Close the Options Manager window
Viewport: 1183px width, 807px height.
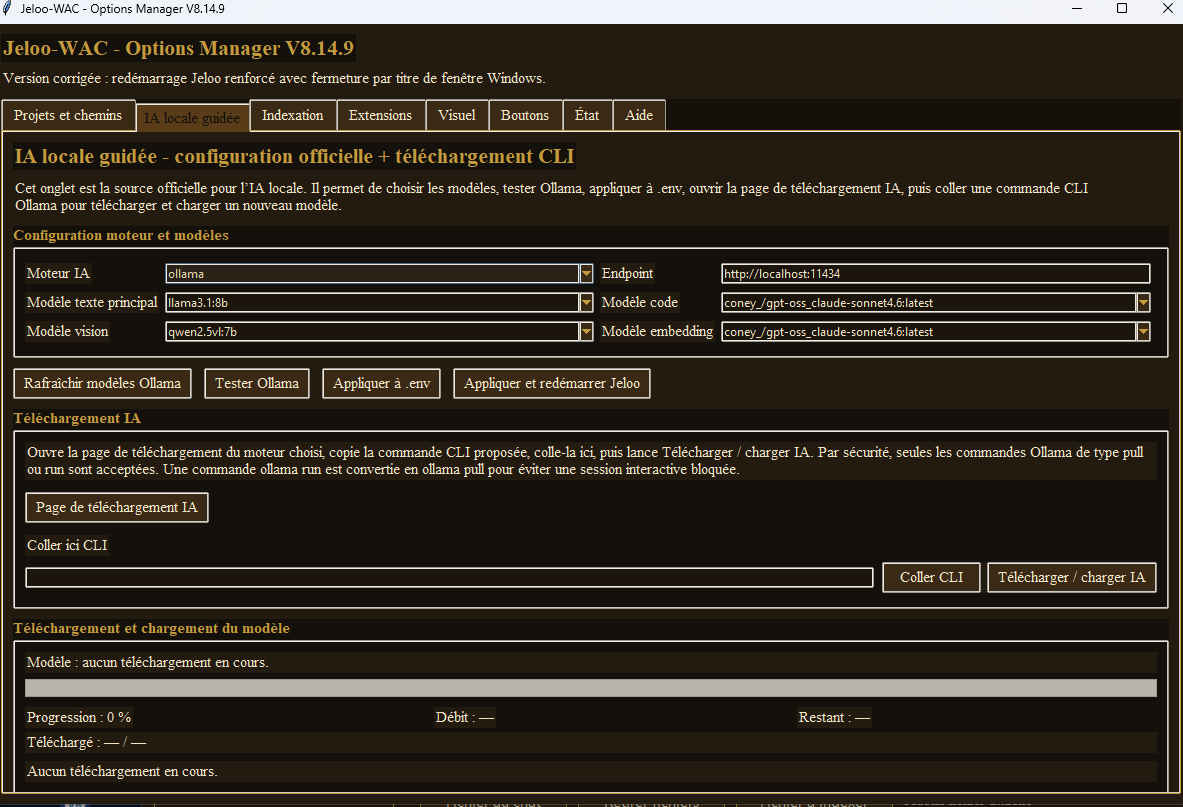1166,8
